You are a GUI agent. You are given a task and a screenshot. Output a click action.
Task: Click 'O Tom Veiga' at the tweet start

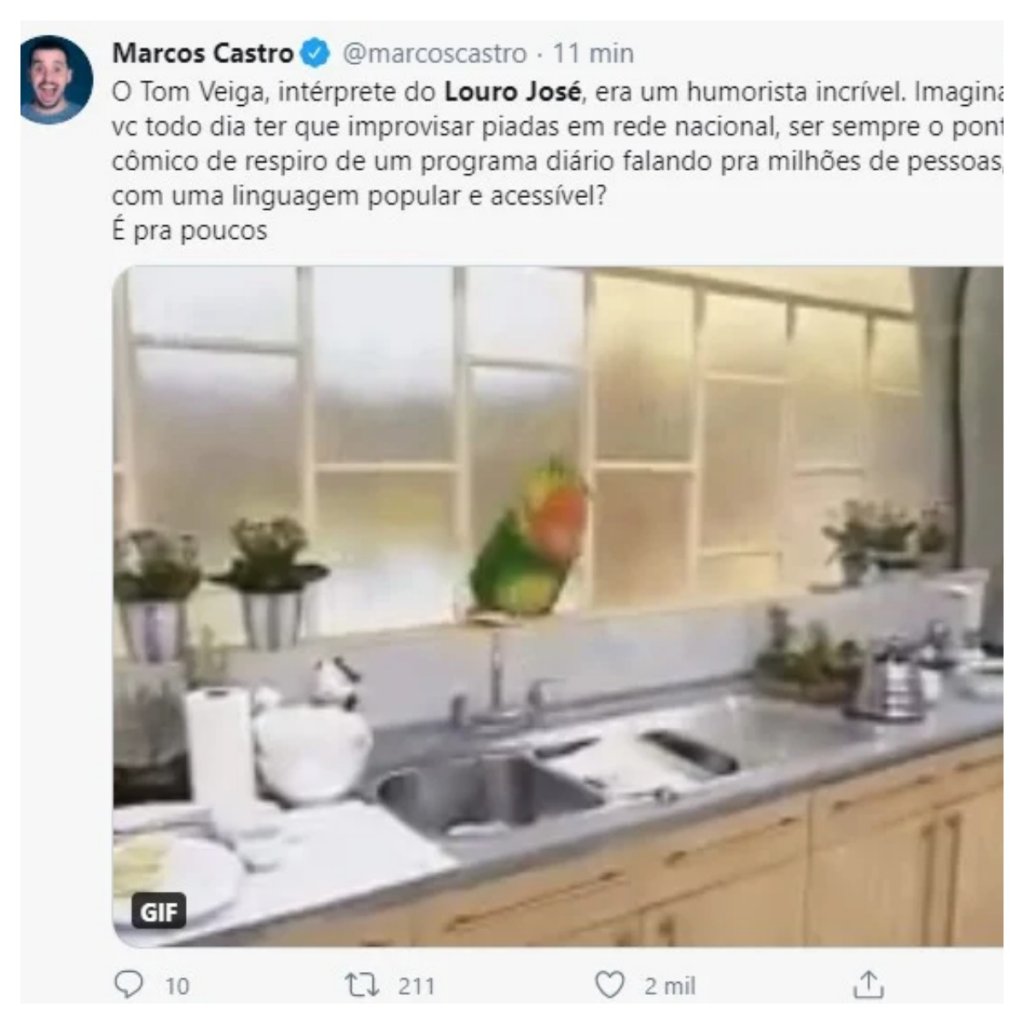pos(189,92)
